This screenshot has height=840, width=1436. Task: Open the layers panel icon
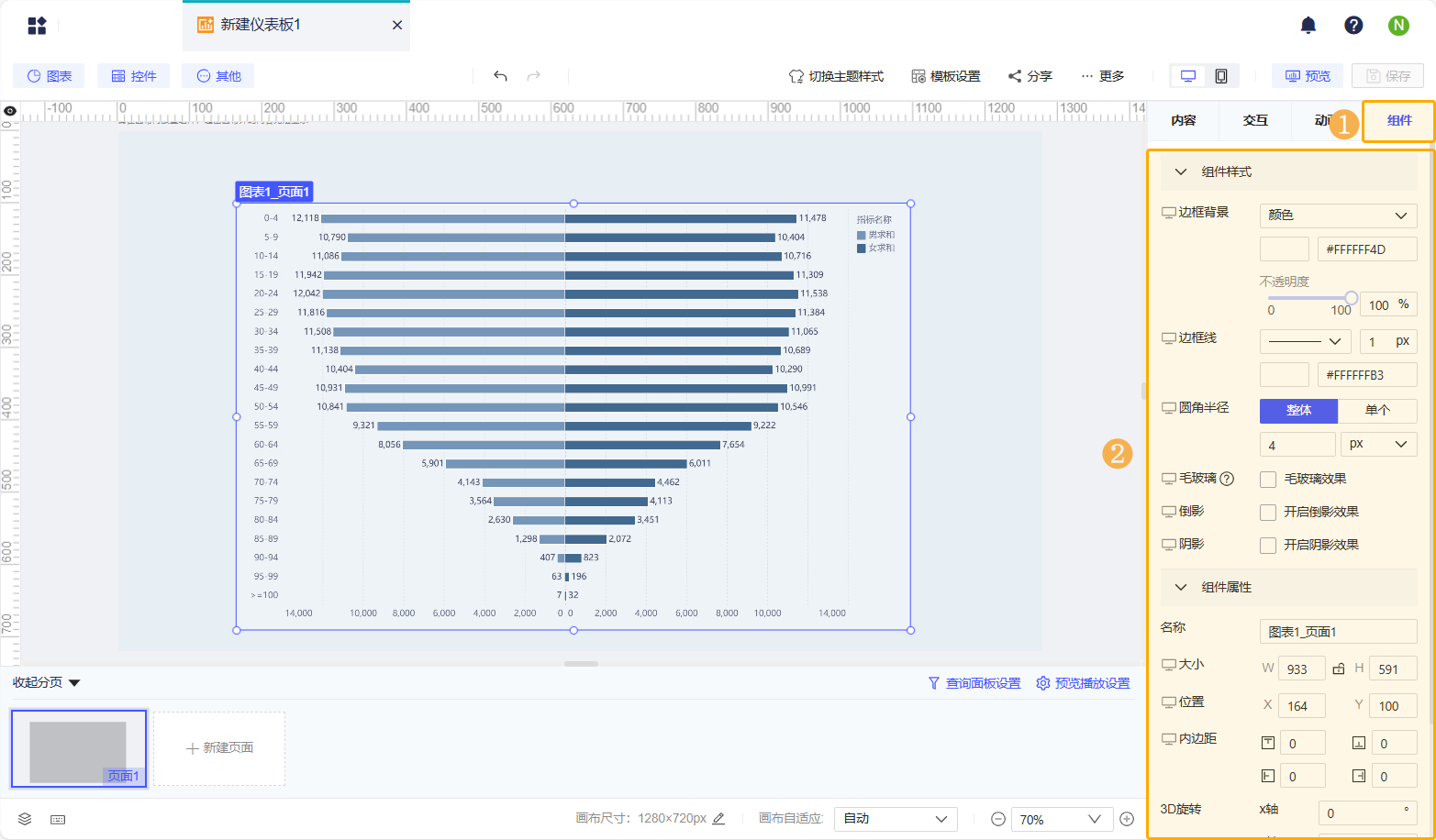pos(25,819)
